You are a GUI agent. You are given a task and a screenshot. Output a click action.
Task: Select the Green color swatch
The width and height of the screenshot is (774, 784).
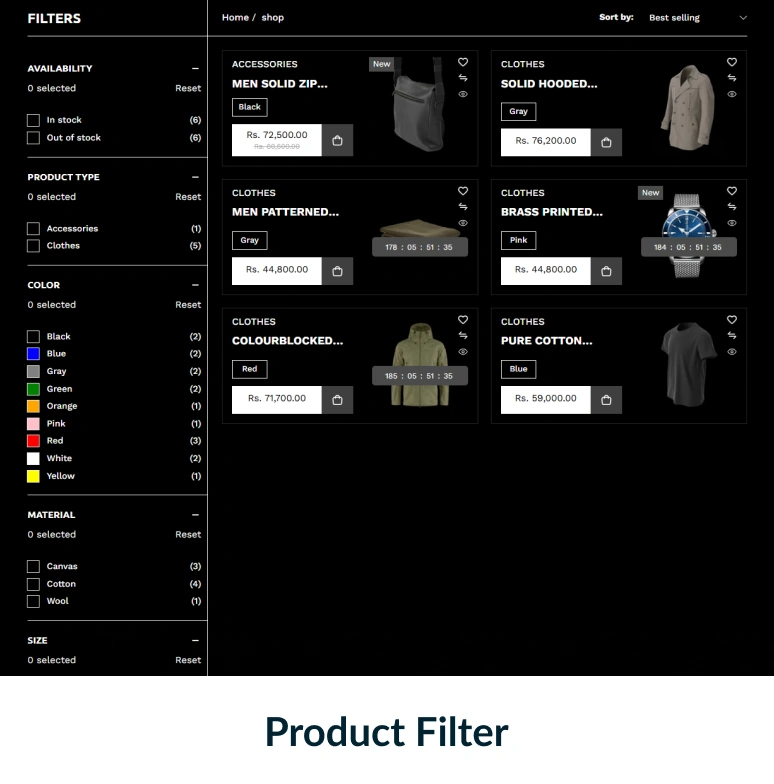(x=34, y=389)
